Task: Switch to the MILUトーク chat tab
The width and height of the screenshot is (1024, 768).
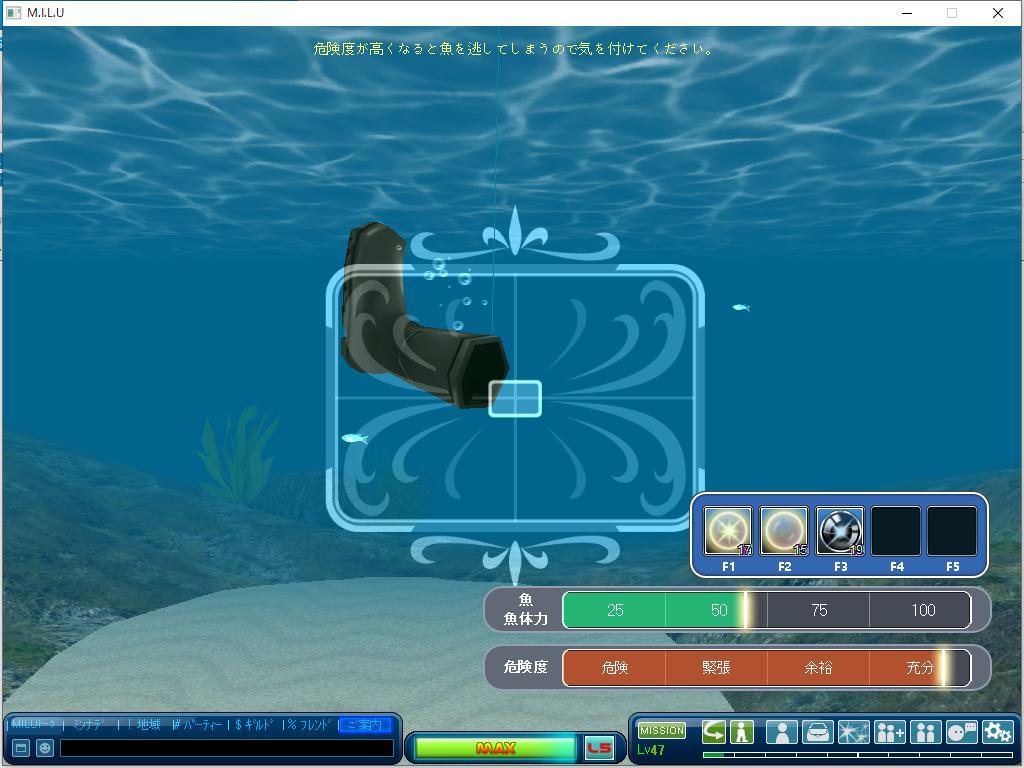Action: coord(34,724)
